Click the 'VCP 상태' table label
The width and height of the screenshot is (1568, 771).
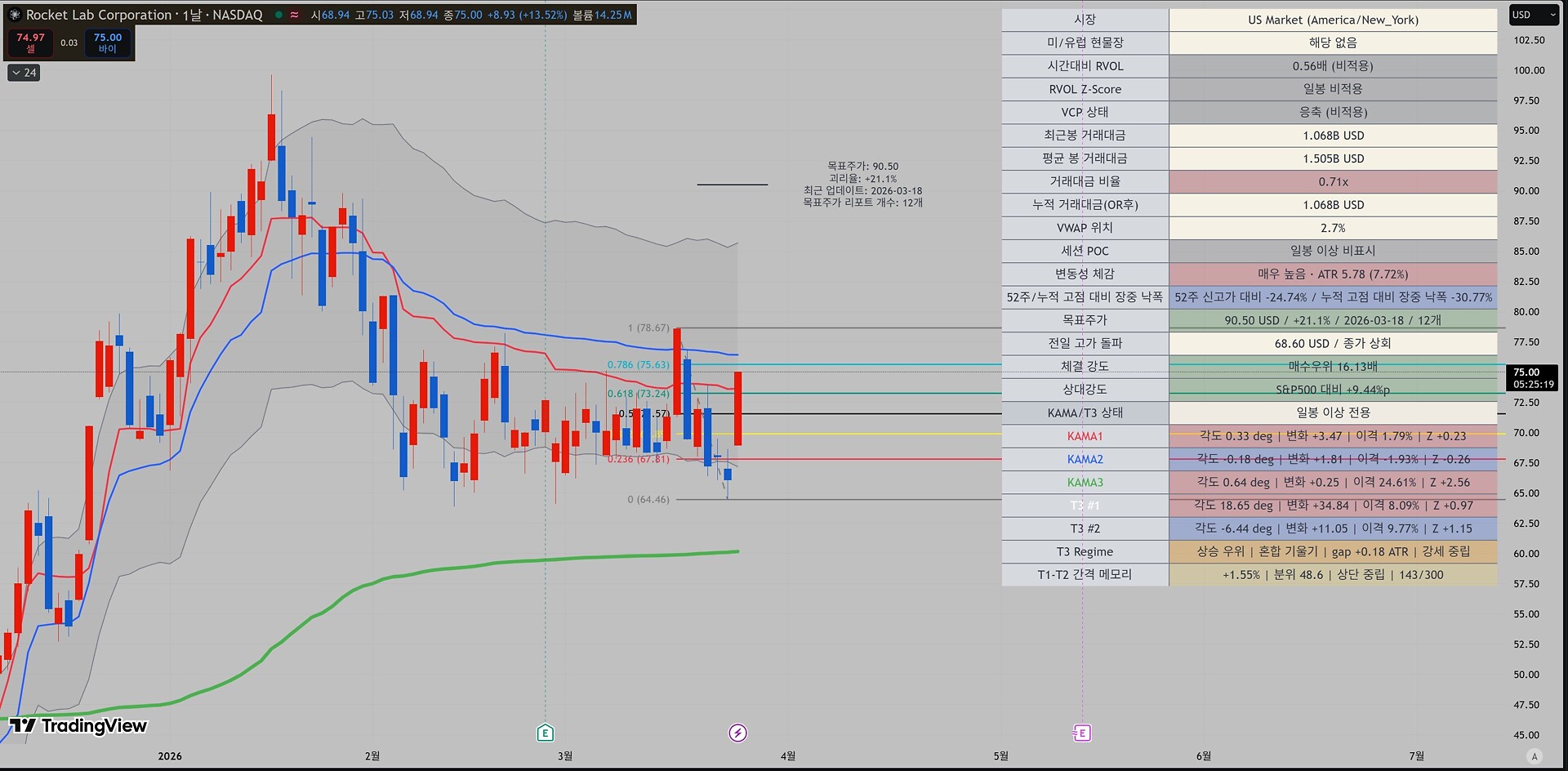pos(1085,112)
